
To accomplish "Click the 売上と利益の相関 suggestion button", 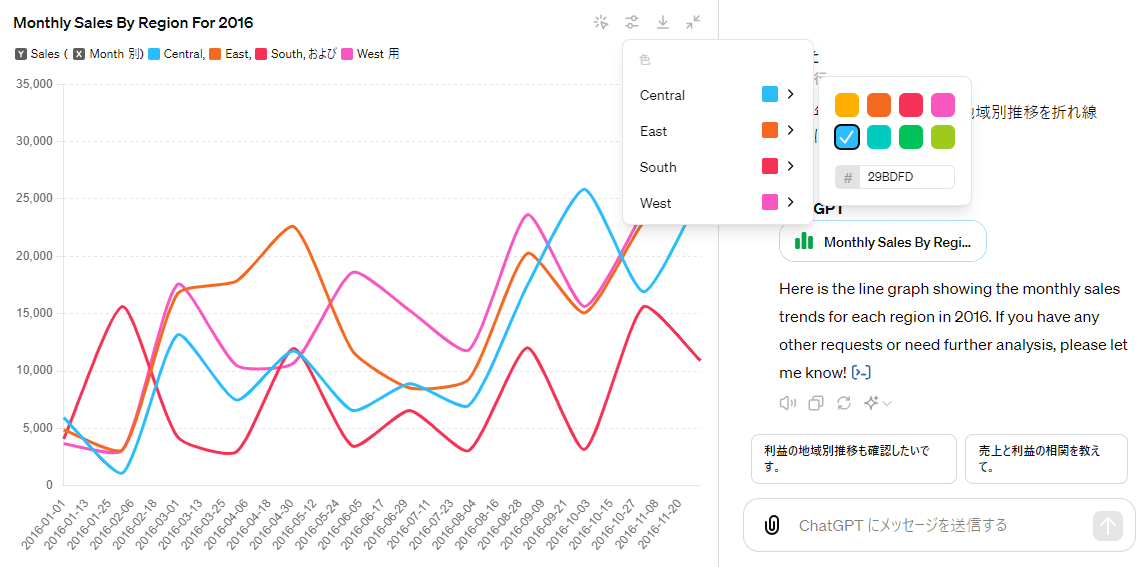I will pyautogui.click(x=1045, y=459).
